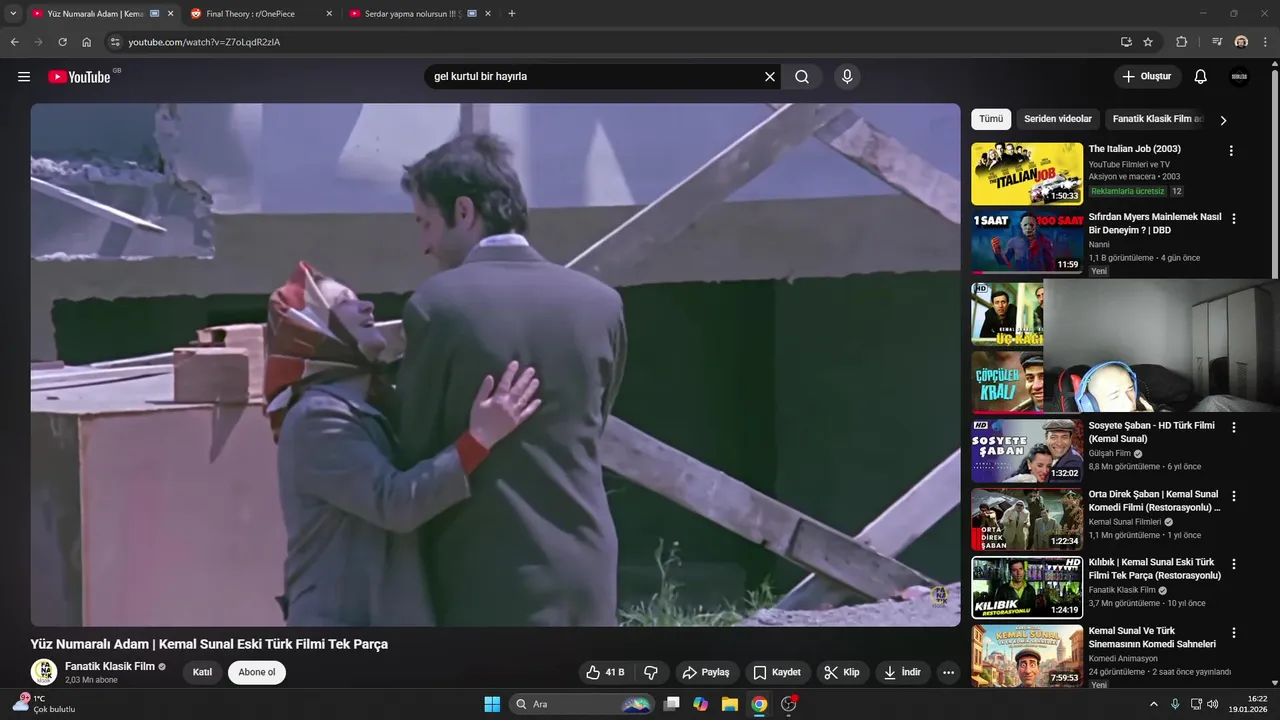This screenshot has width=1280, height=720.
Task: Select the Fanatik Klasik Film filter chip
Action: [1157, 119]
